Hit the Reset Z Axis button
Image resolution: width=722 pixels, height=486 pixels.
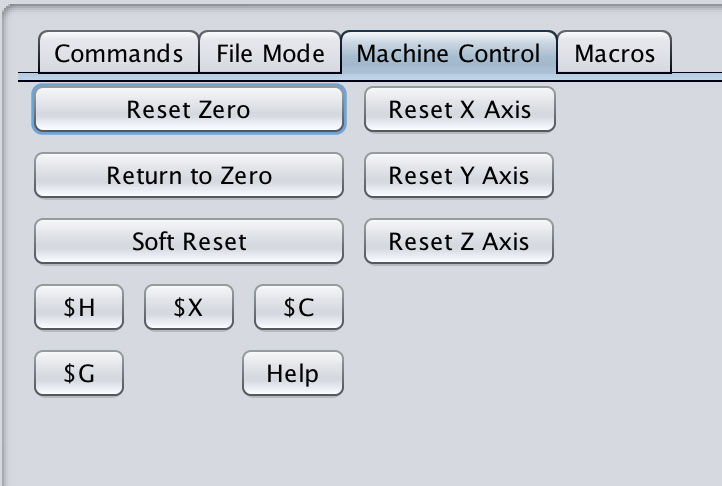(459, 241)
